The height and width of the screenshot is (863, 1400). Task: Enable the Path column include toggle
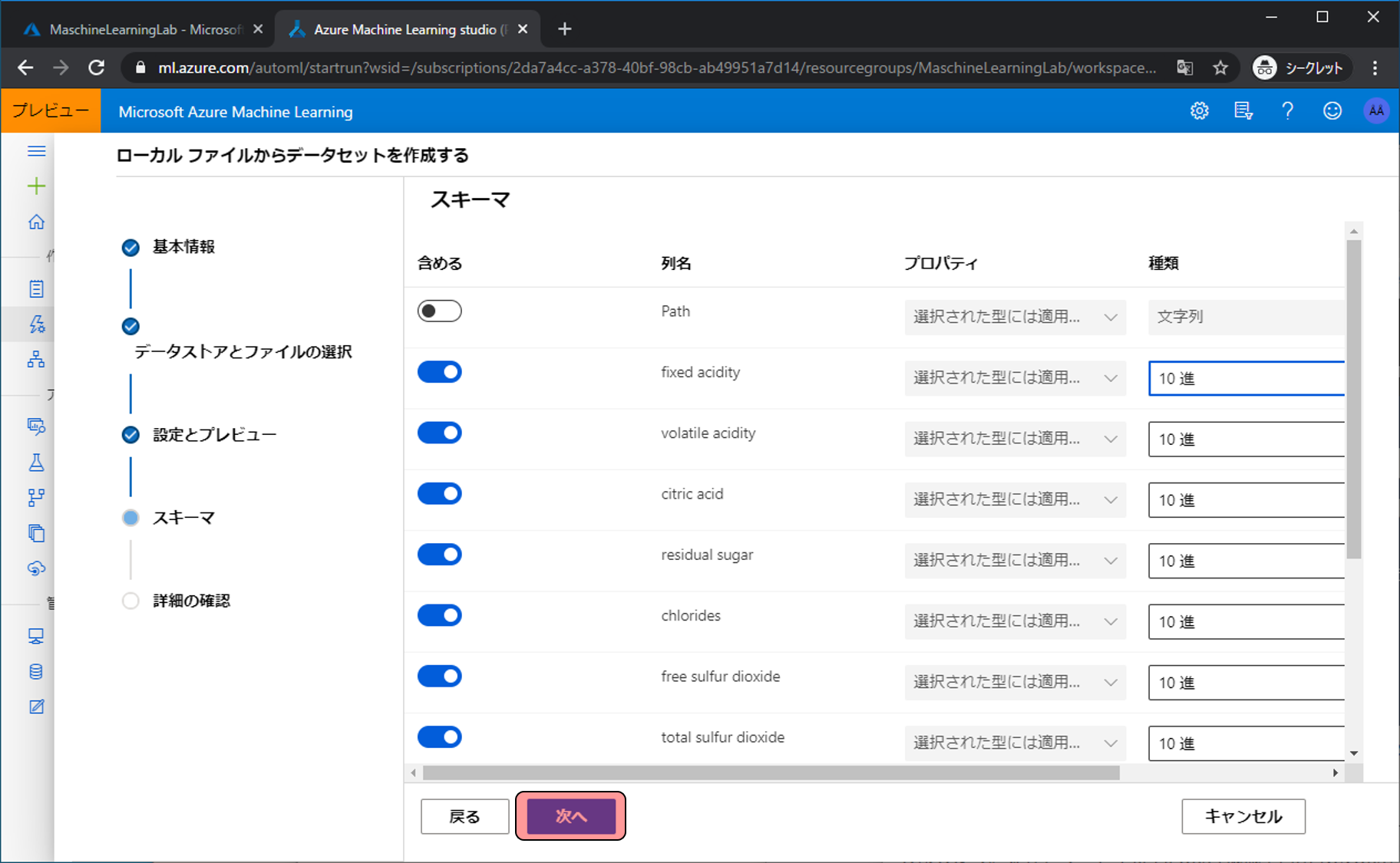[439, 311]
